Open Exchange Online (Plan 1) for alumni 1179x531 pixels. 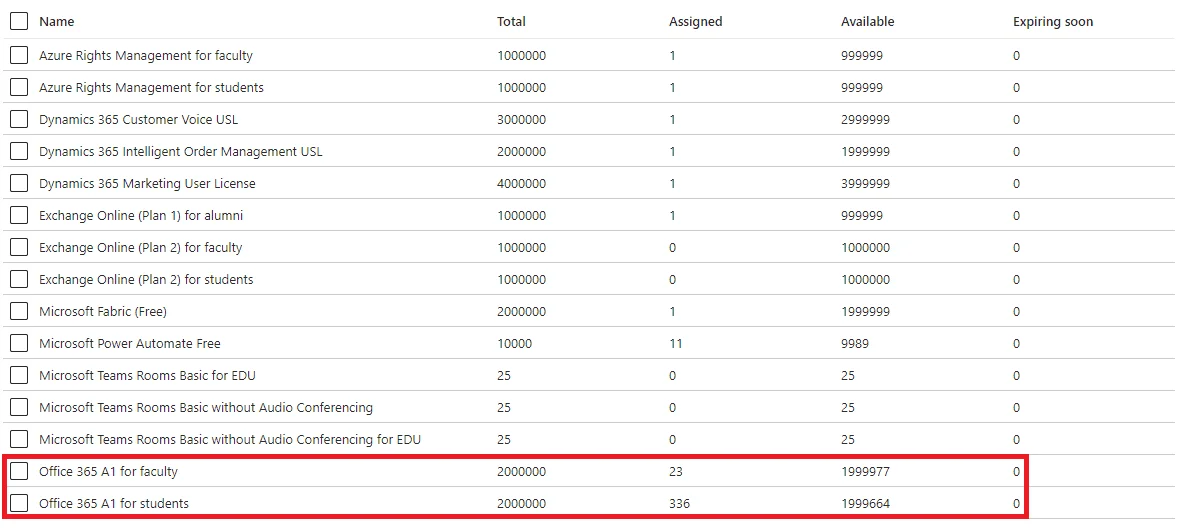tap(141, 215)
